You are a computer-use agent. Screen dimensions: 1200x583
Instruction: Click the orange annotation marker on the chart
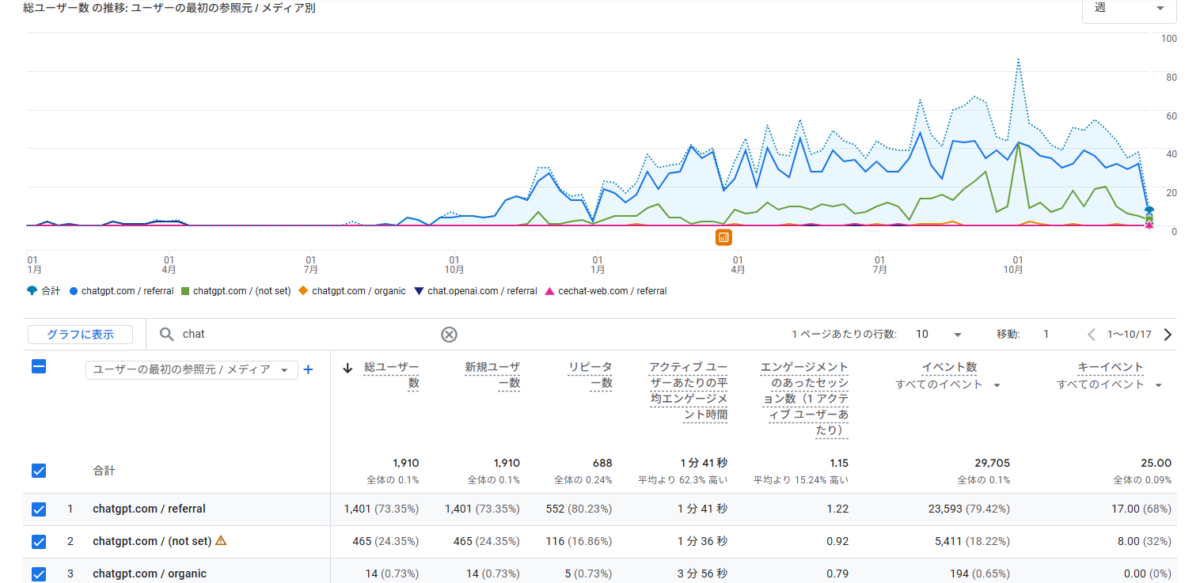tap(723, 237)
